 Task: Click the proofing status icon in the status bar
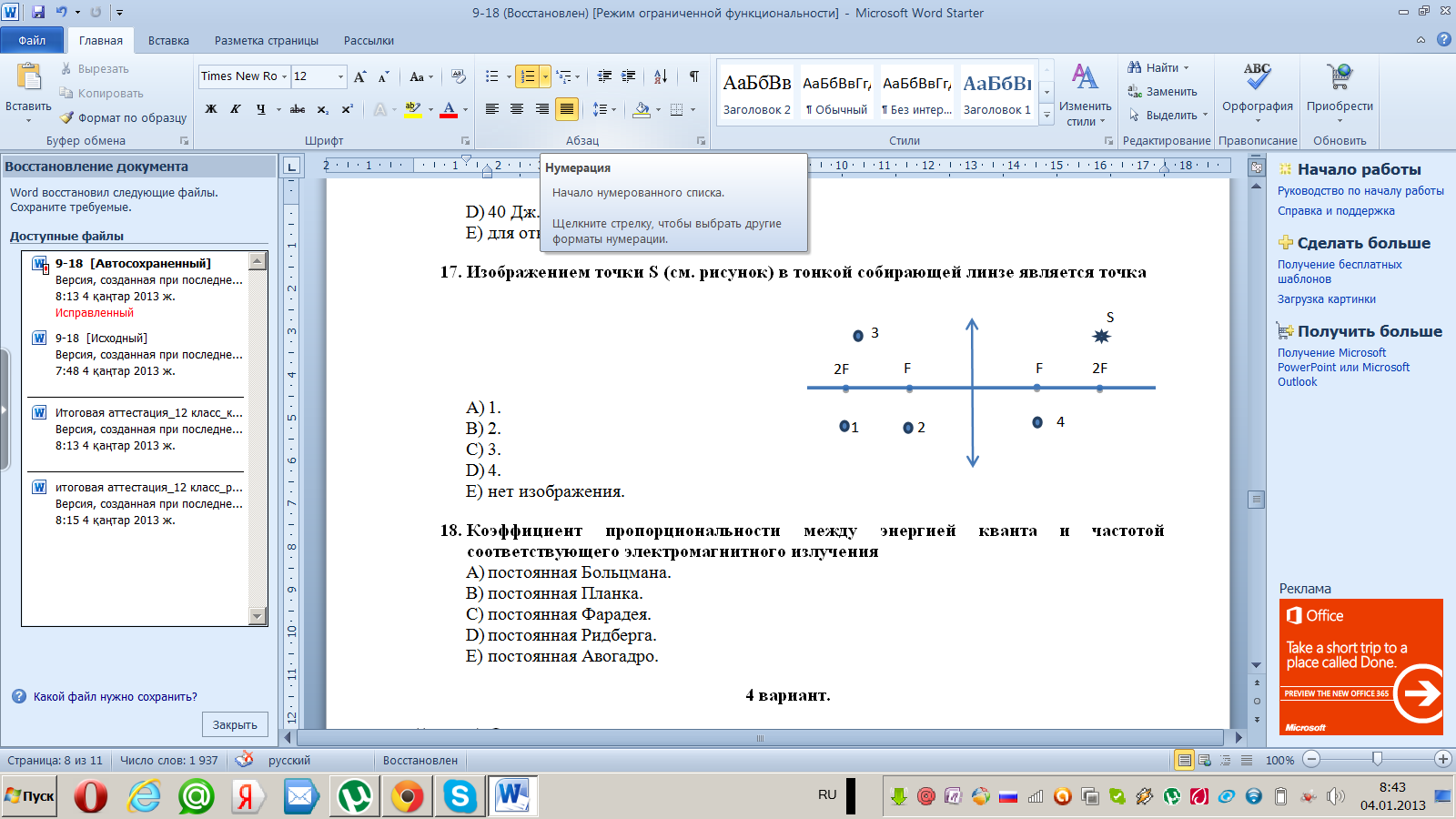pos(244,759)
